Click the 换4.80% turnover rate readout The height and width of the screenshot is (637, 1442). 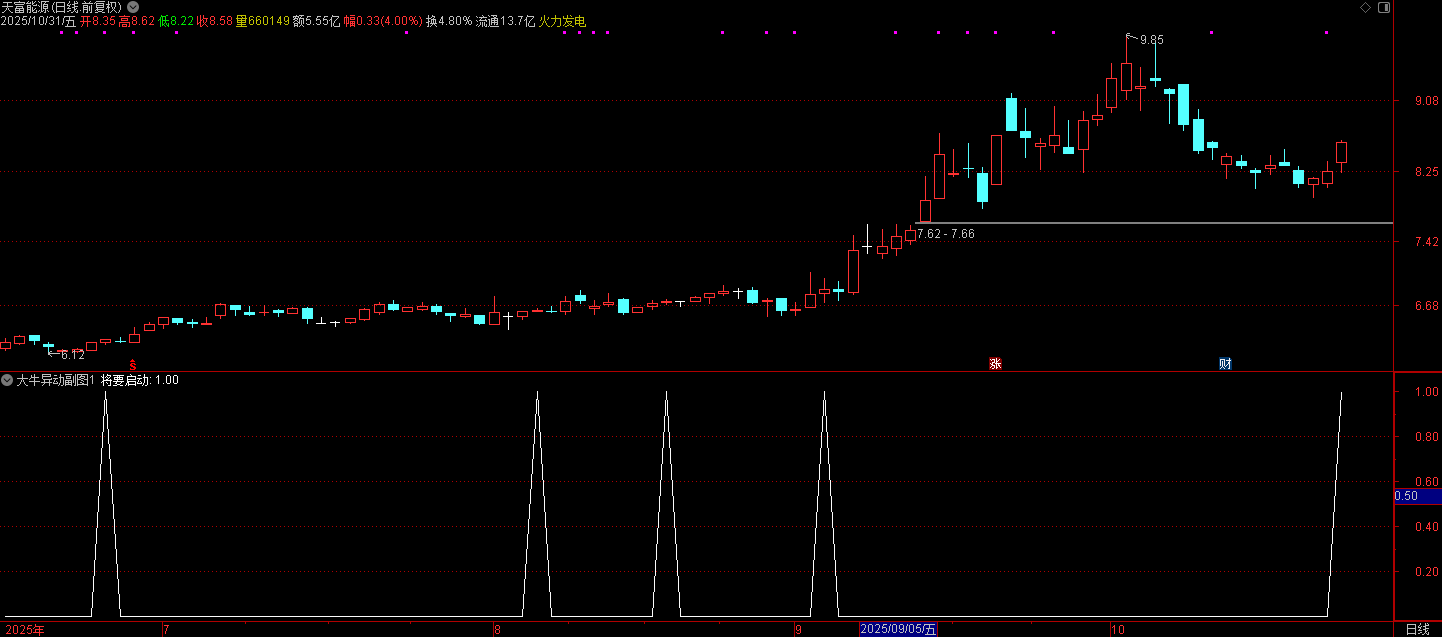[x=449, y=21]
